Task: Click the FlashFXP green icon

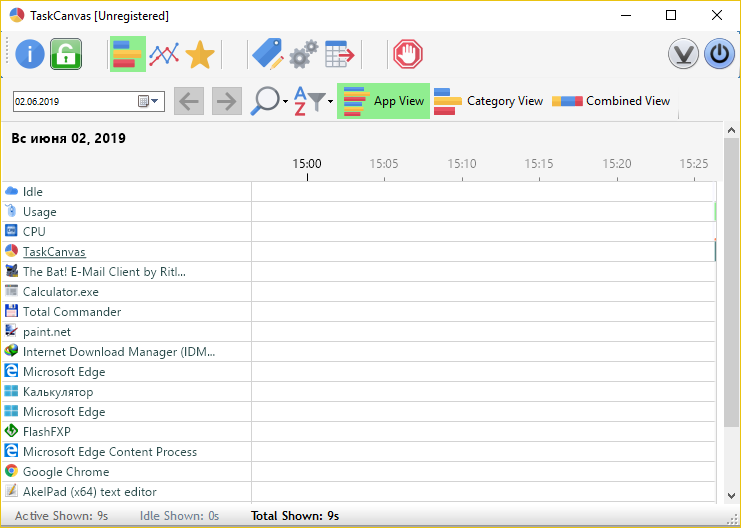Action: [x=11, y=431]
